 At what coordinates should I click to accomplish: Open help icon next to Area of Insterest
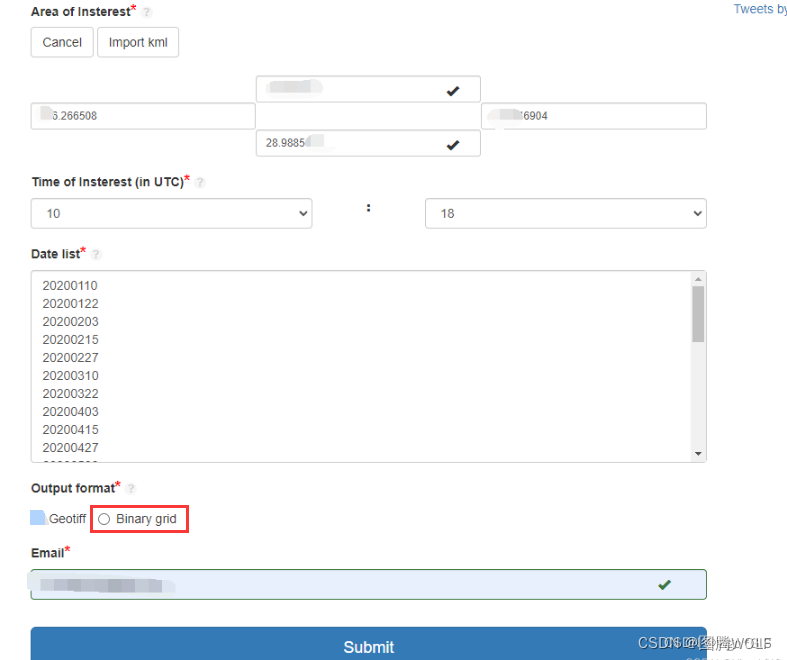tap(146, 12)
